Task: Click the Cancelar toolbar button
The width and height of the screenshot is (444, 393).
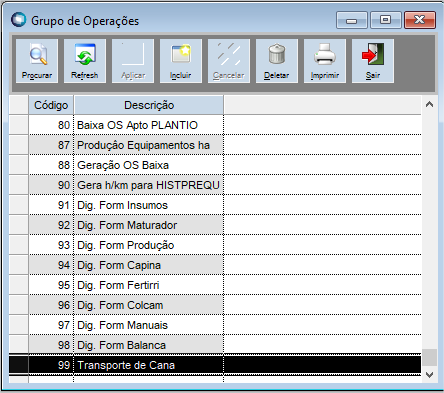Action: coord(229,61)
